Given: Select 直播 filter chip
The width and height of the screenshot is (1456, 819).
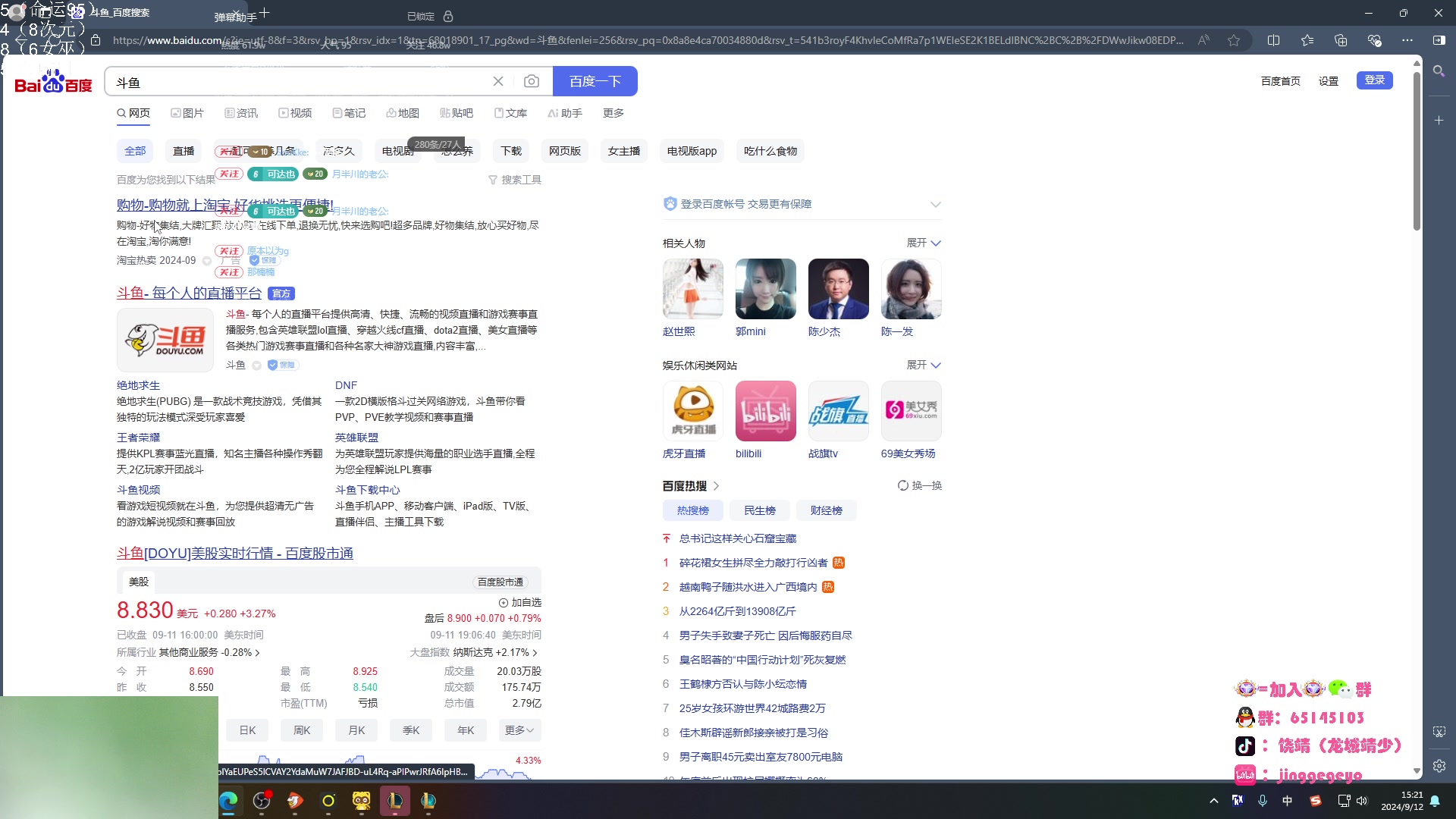Looking at the screenshot, I should [x=184, y=151].
